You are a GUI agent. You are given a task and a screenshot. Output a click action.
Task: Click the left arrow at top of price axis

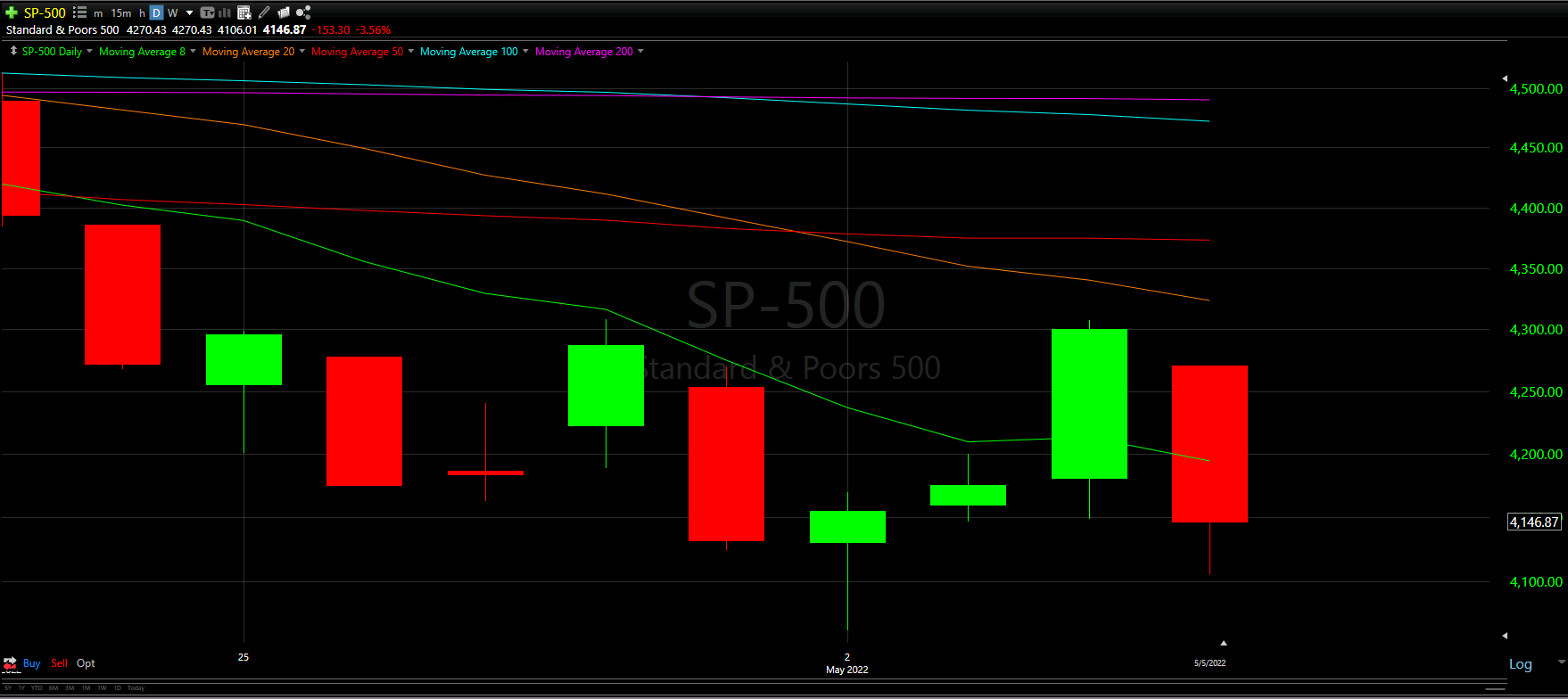(1505, 78)
